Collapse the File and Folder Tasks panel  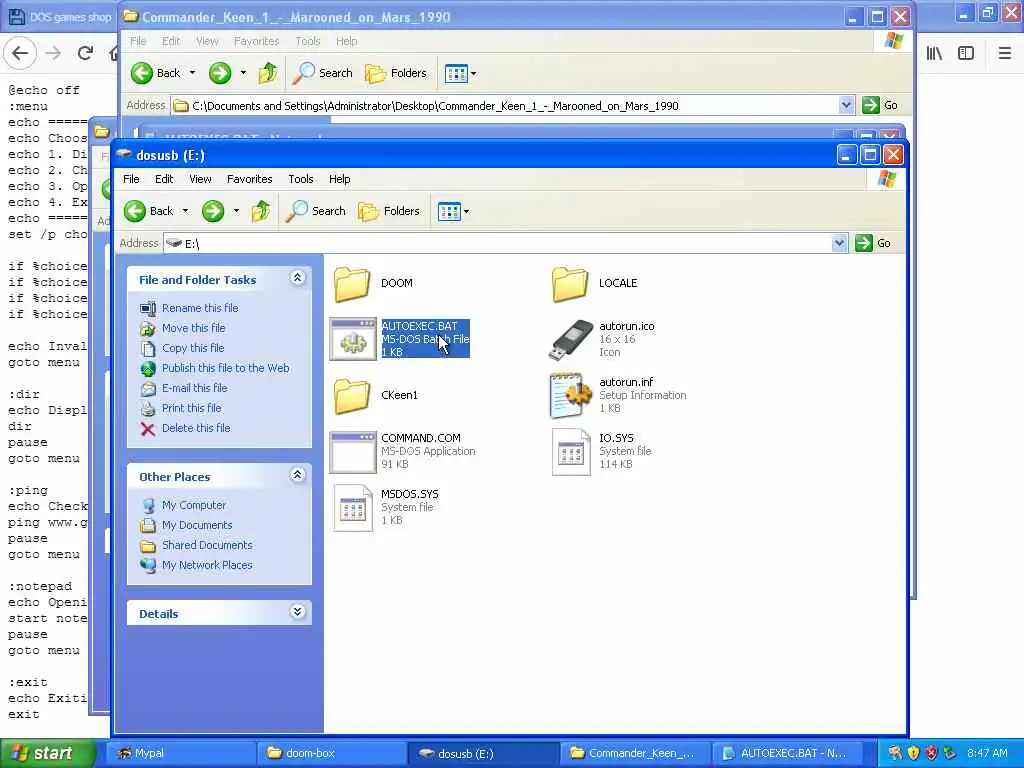pyautogui.click(x=297, y=278)
